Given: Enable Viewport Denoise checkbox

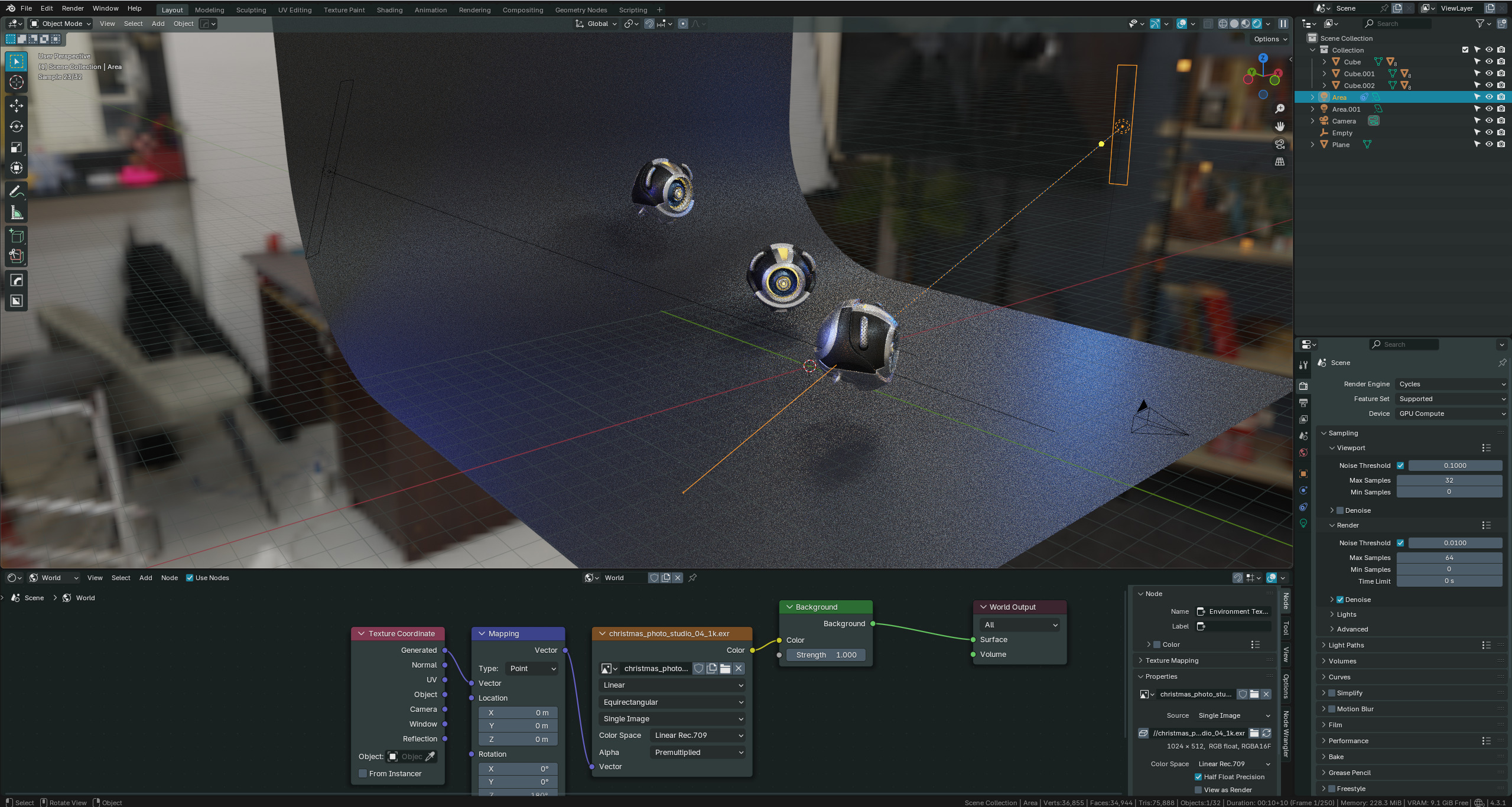Looking at the screenshot, I should click(1340, 510).
